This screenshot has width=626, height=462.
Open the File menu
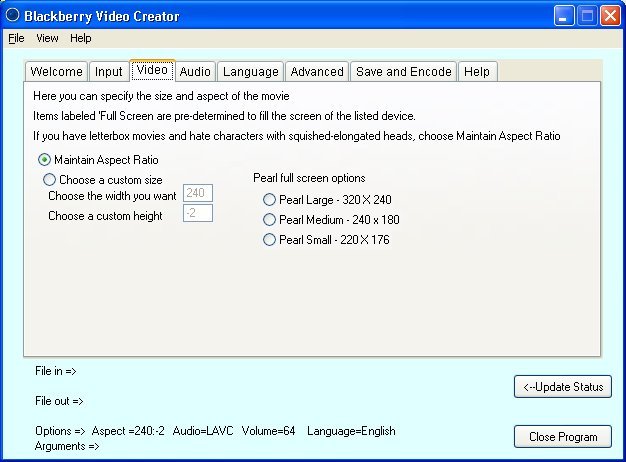pyautogui.click(x=16, y=38)
